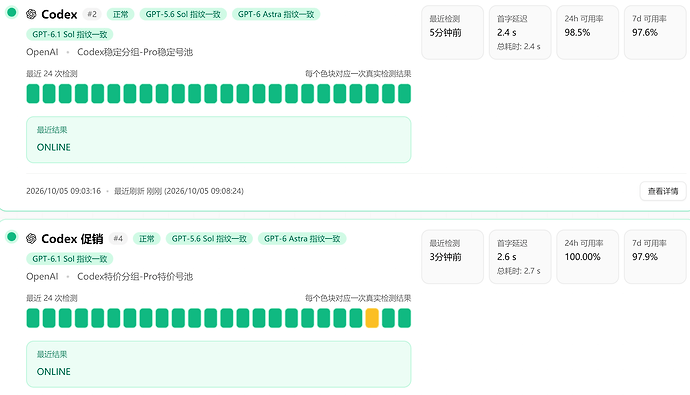Click 最近检测 5分钟前 stat box

(x=452, y=33)
